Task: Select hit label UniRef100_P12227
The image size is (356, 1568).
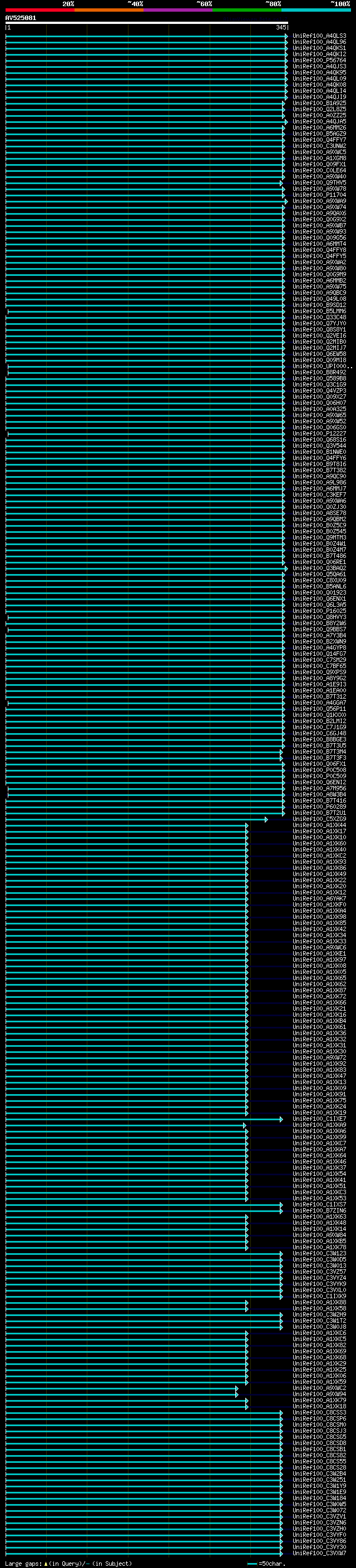Action: point(319,433)
